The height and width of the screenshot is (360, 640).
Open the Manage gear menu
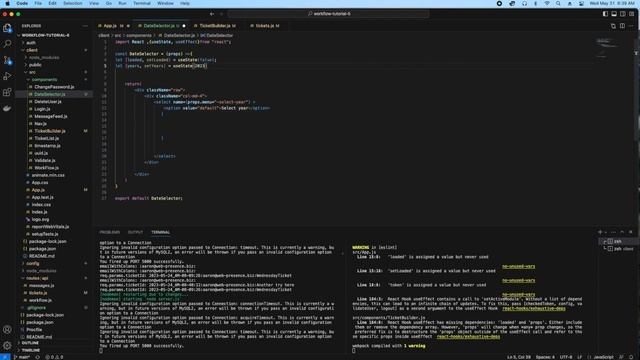pyautogui.click(x=7, y=345)
